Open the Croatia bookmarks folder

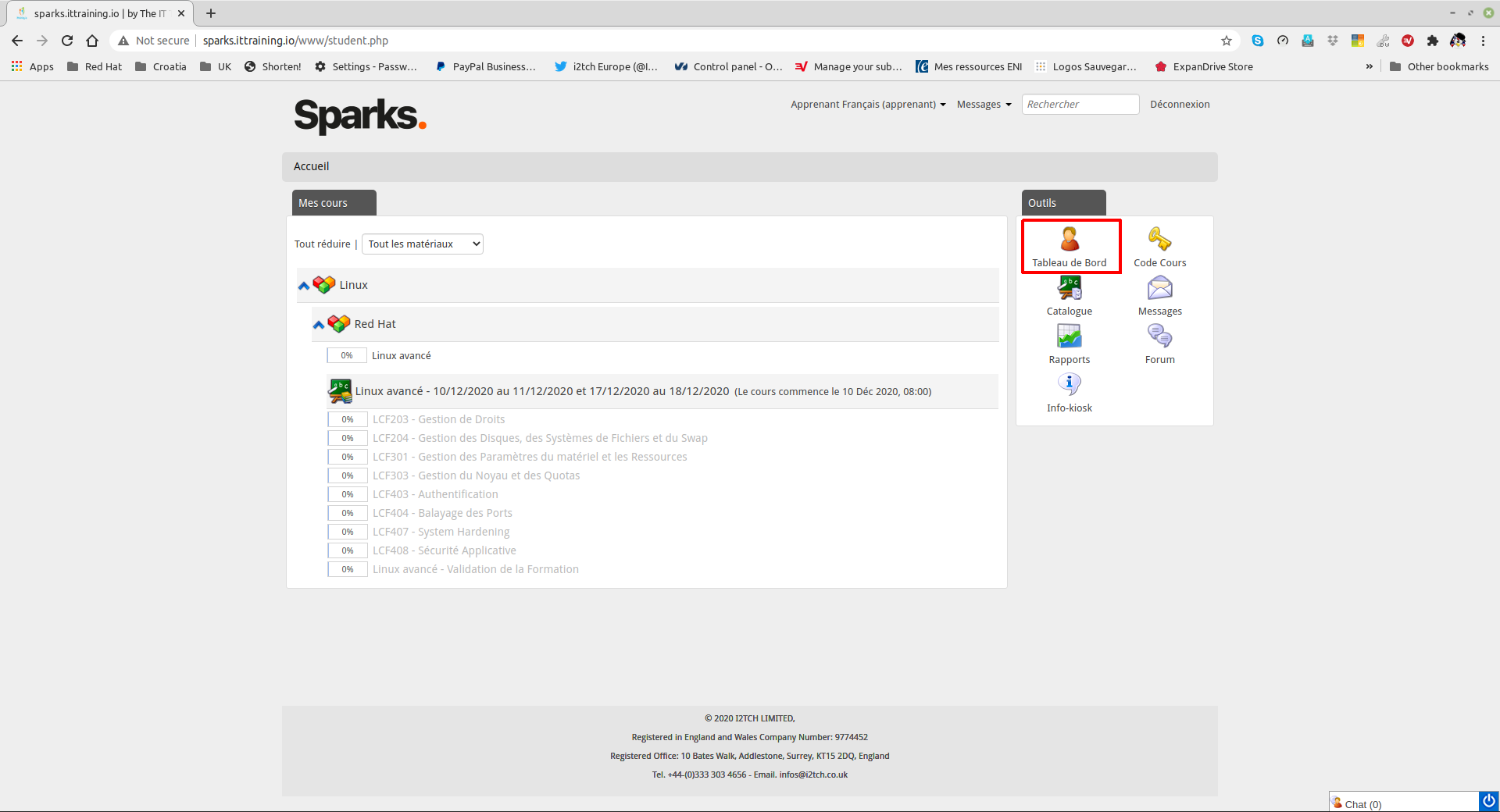[x=161, y=66]
